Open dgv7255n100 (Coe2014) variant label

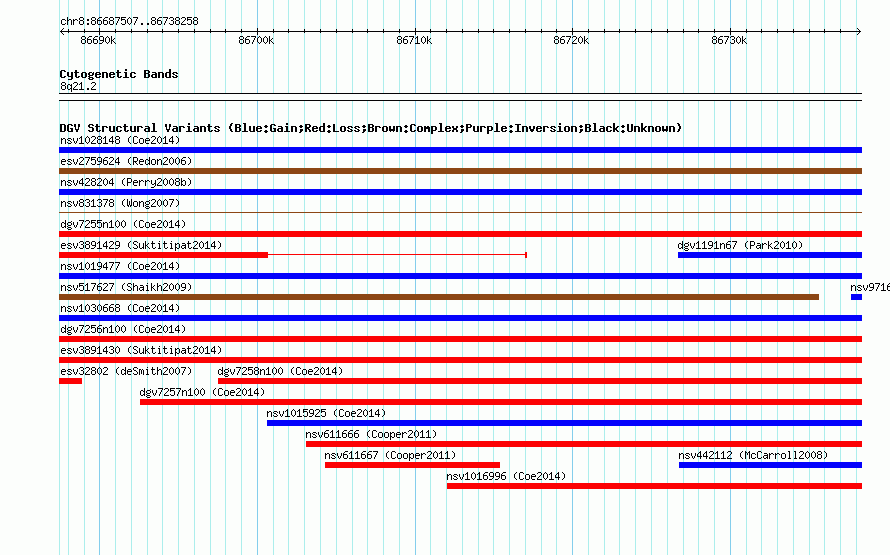tap(123, 224)
